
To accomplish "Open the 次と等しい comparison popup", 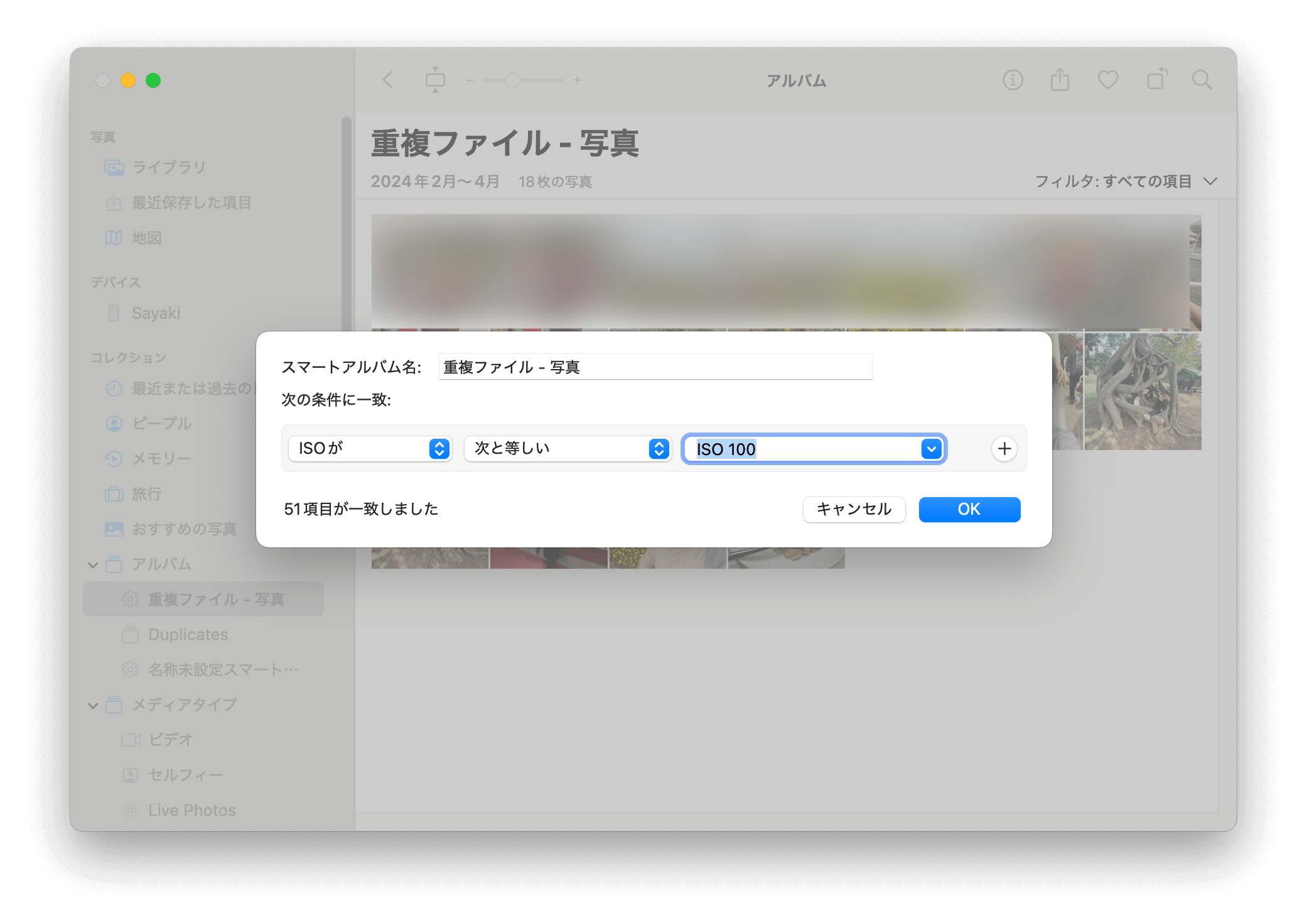I will [567, 448].
